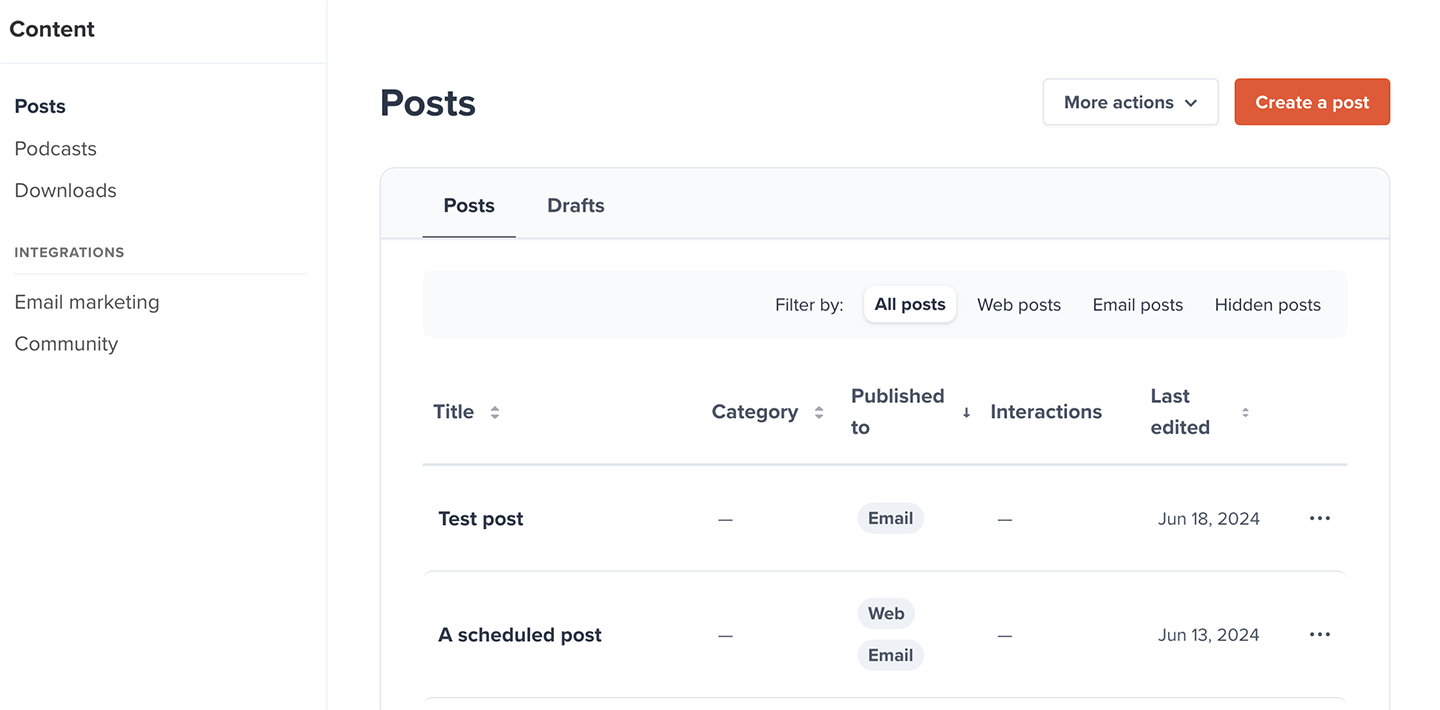Switch to the Drafts tab

point(576,206)
